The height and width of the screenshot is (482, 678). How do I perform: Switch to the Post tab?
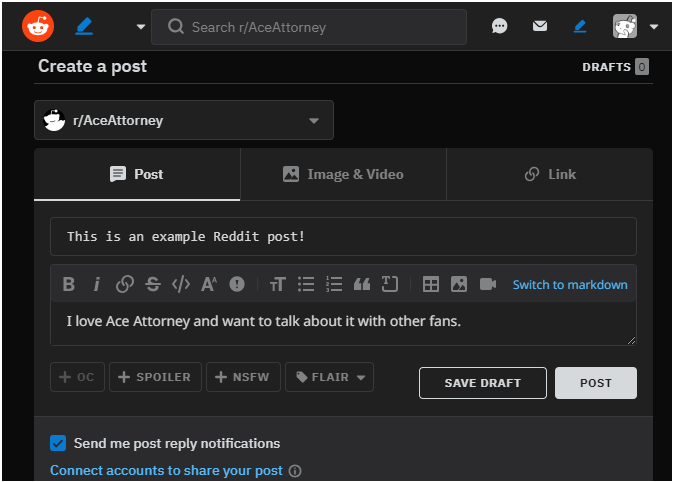pyautogui.click(x=137, y=174)
